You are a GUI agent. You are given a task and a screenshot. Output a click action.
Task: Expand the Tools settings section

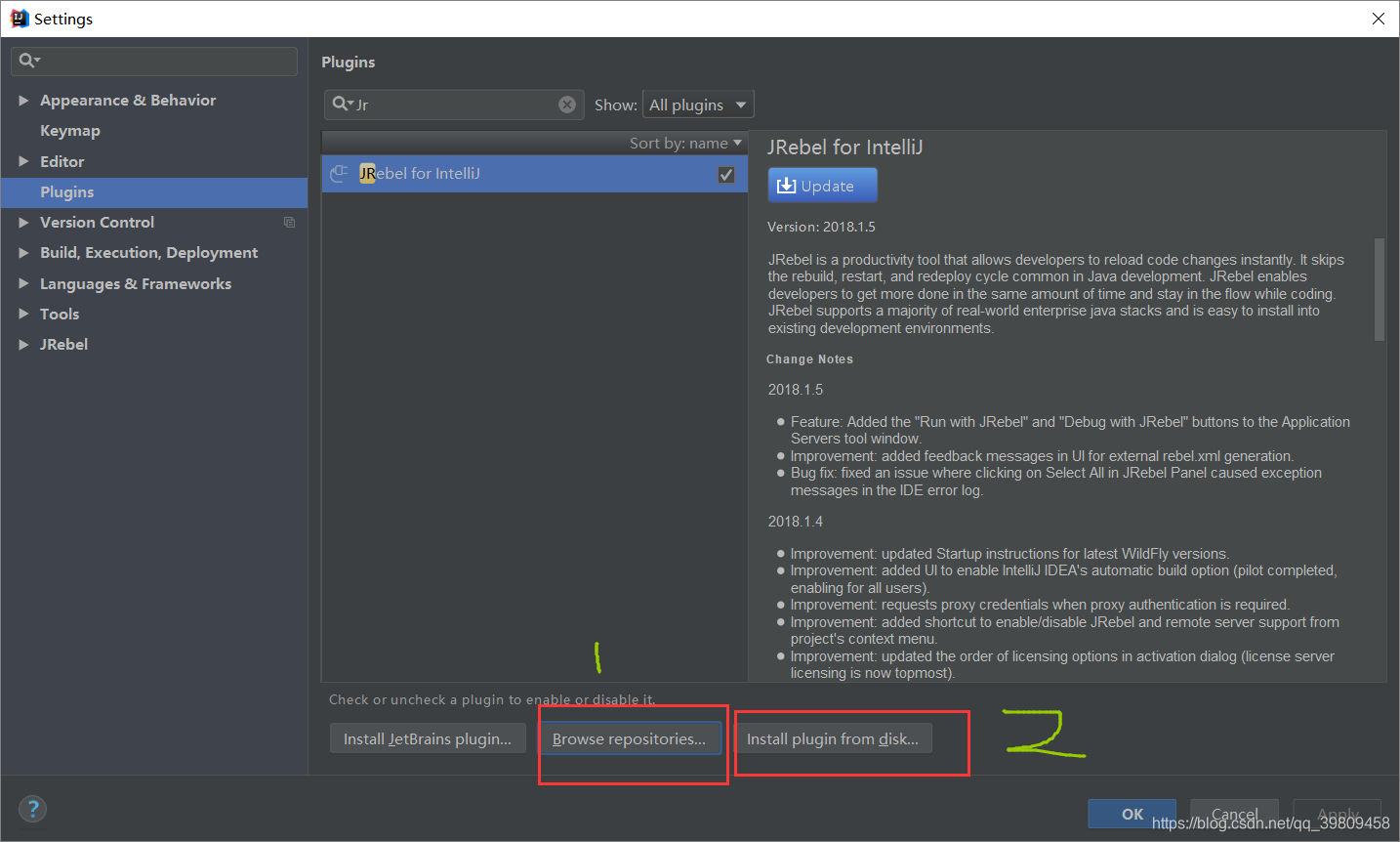click(x=23, y=314)
